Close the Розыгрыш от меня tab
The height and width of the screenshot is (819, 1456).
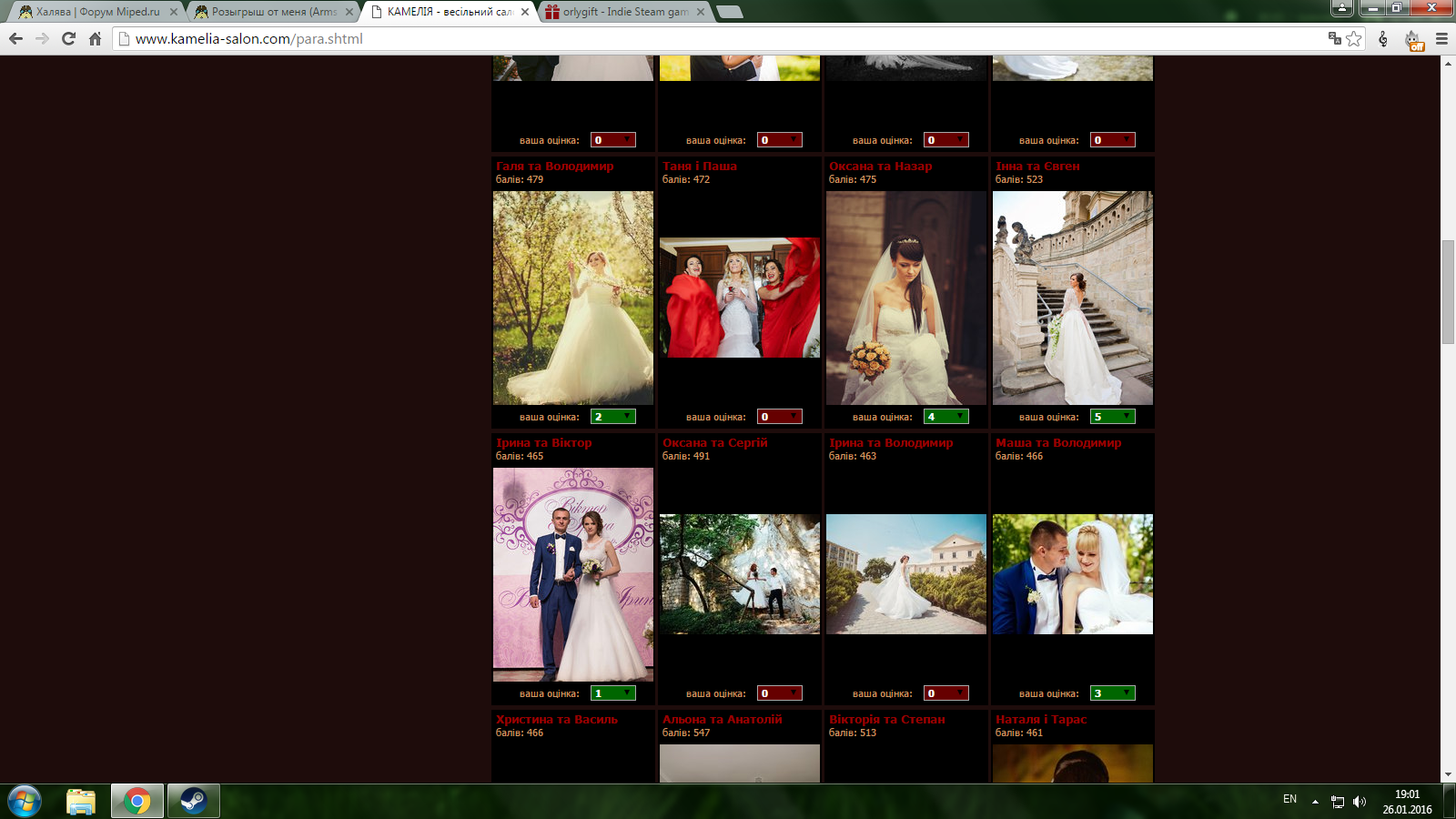click(x=349, y=12)
